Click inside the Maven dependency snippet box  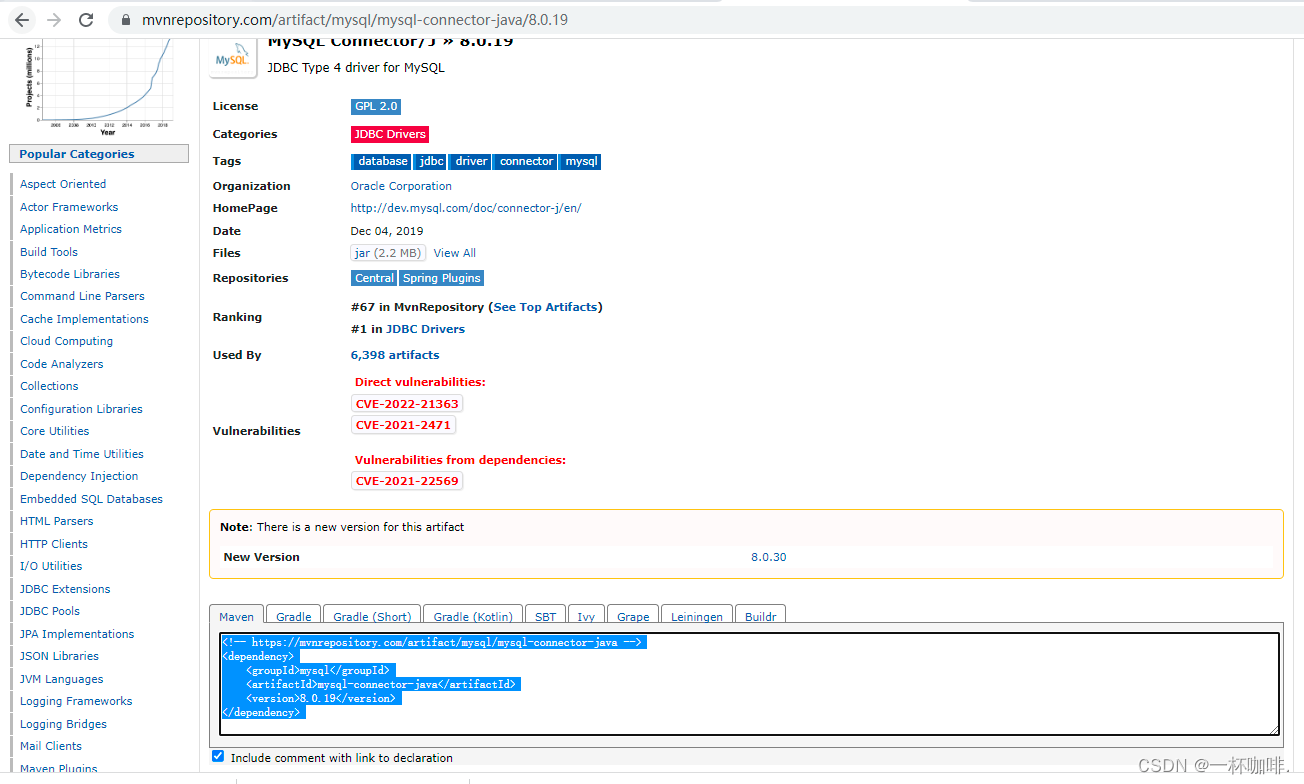(749, 684)
